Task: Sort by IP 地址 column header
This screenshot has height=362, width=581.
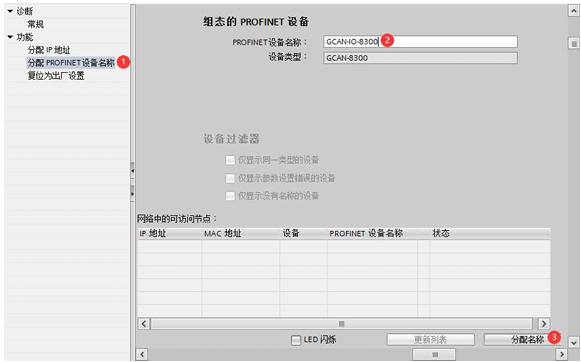Action: pyautogui.click(x=169, y=233)
